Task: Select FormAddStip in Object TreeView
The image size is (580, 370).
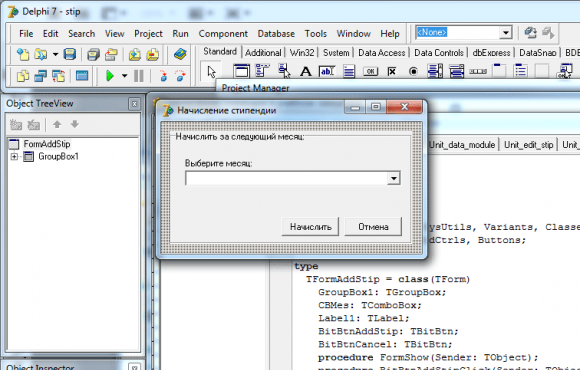Action: click(x=47, y=144)
